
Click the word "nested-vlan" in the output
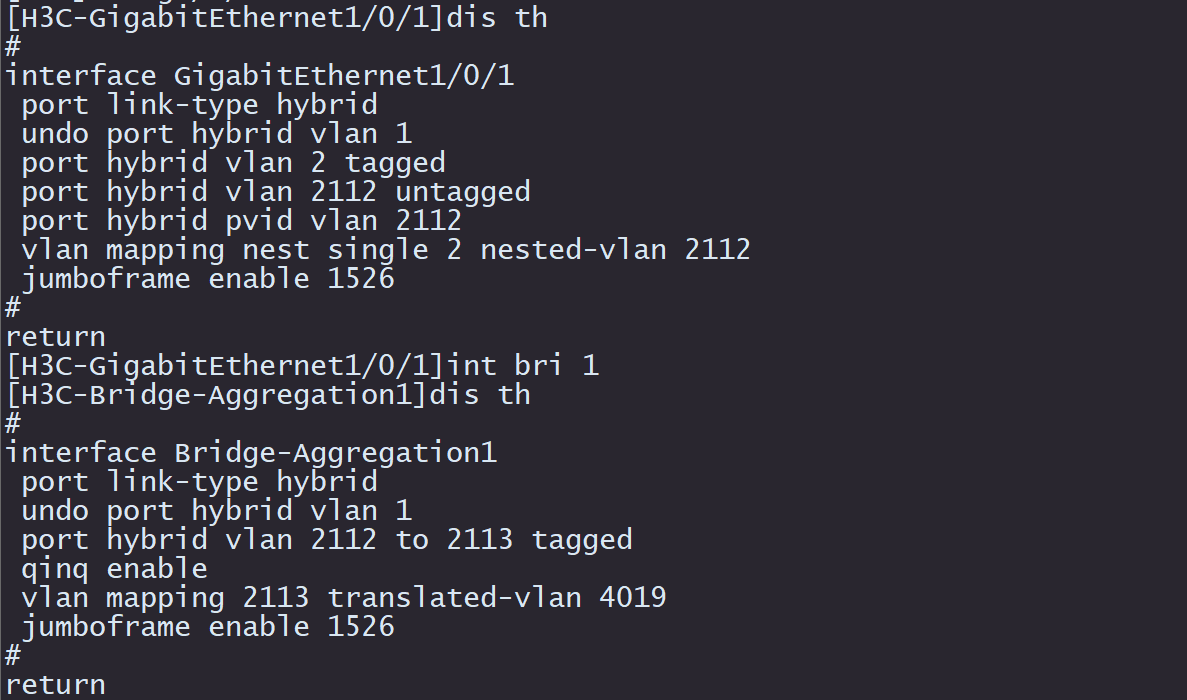[573, 250]
